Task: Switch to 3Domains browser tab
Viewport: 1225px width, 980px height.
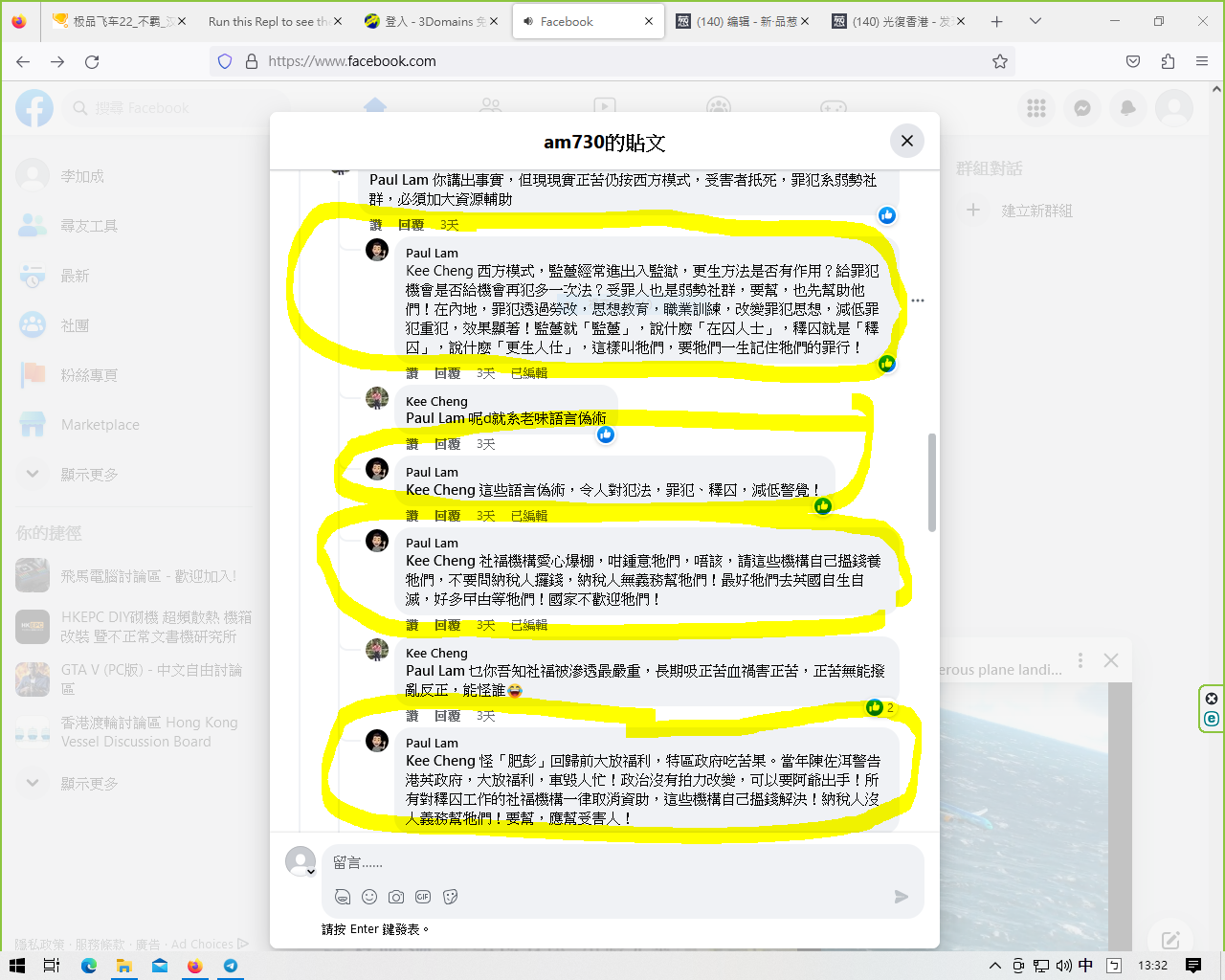Action: (x=432, y=21)
